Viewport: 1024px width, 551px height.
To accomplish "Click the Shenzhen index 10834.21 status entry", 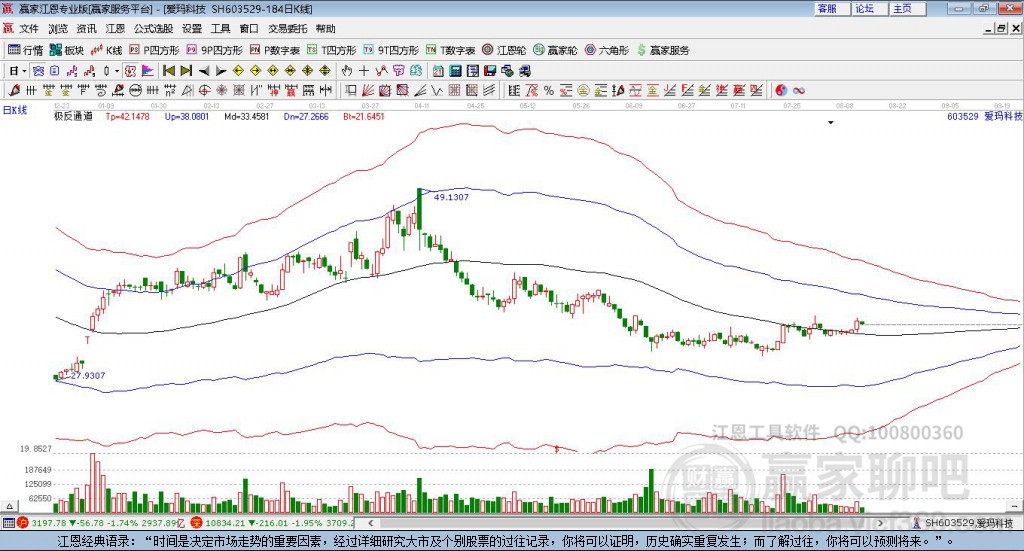I will click(273, 523).
